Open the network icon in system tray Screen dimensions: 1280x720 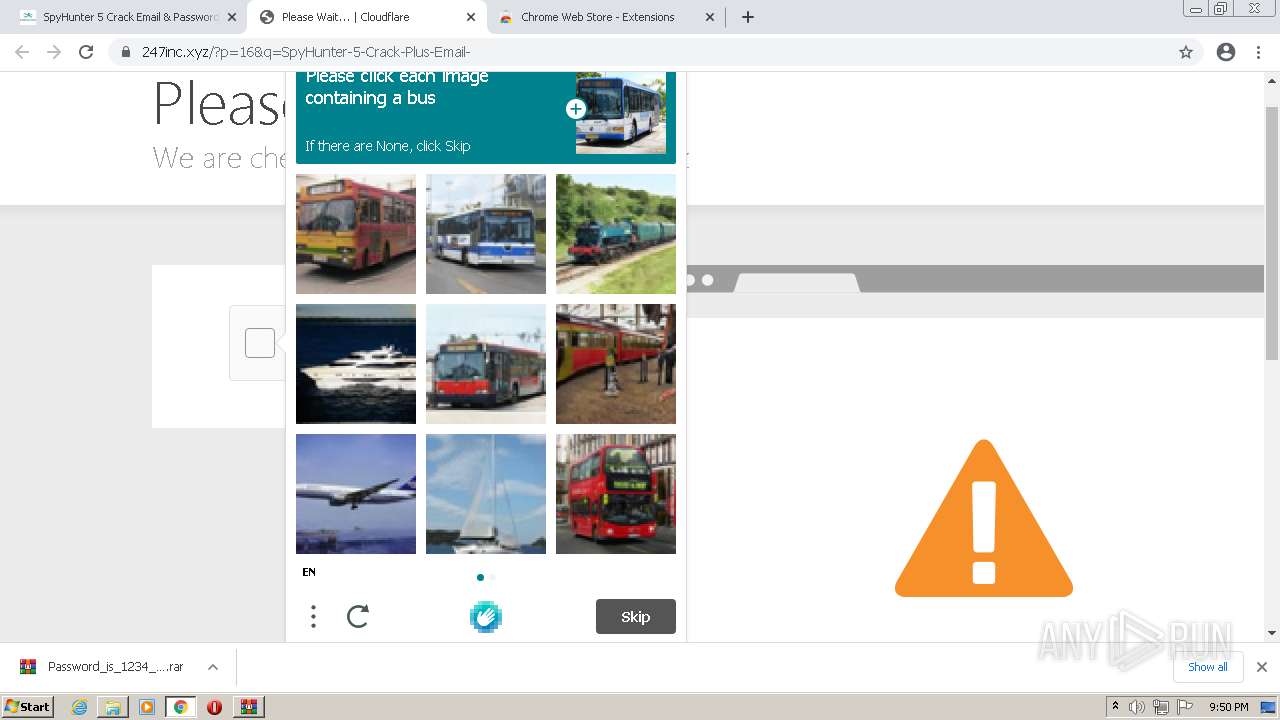1161,707
